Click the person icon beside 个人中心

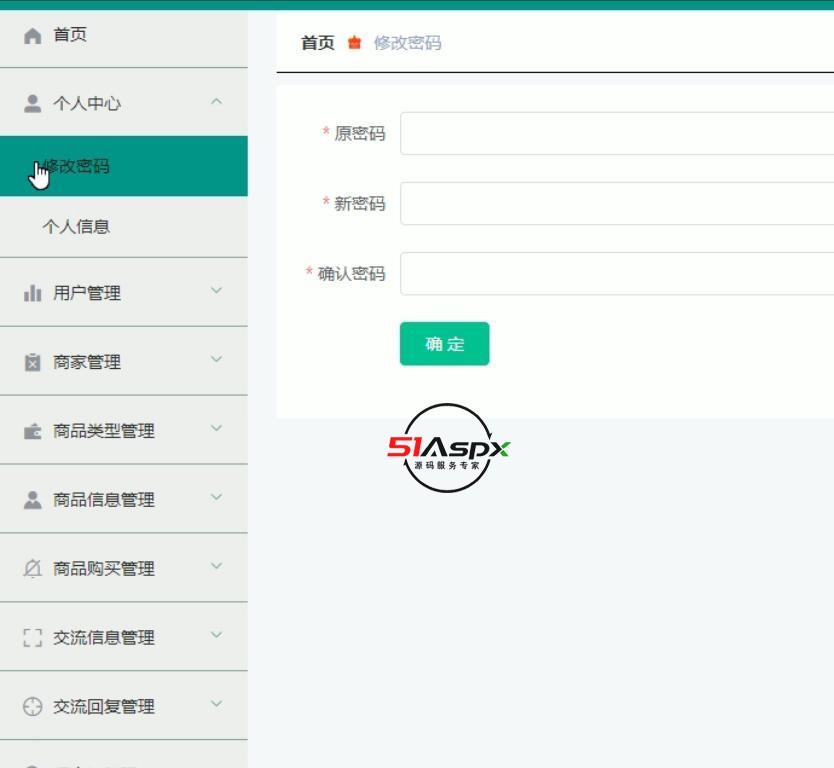[32, 104]
